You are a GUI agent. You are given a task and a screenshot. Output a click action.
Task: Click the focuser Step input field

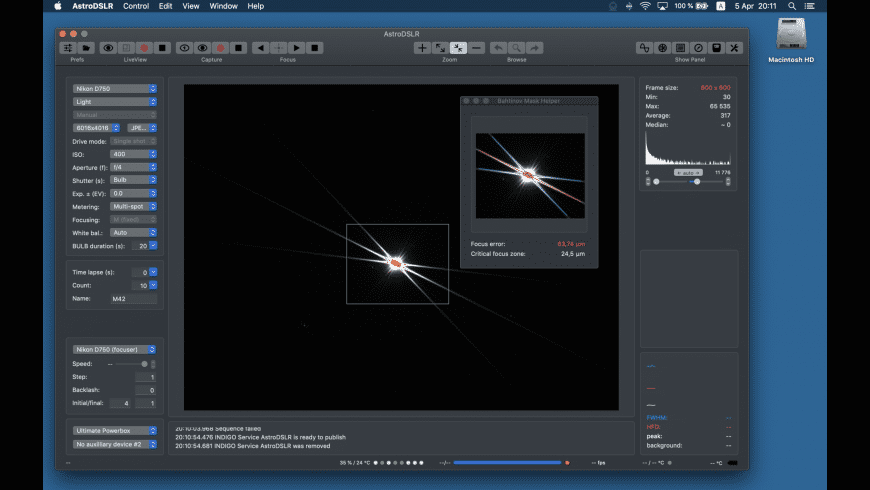(145, 377)
